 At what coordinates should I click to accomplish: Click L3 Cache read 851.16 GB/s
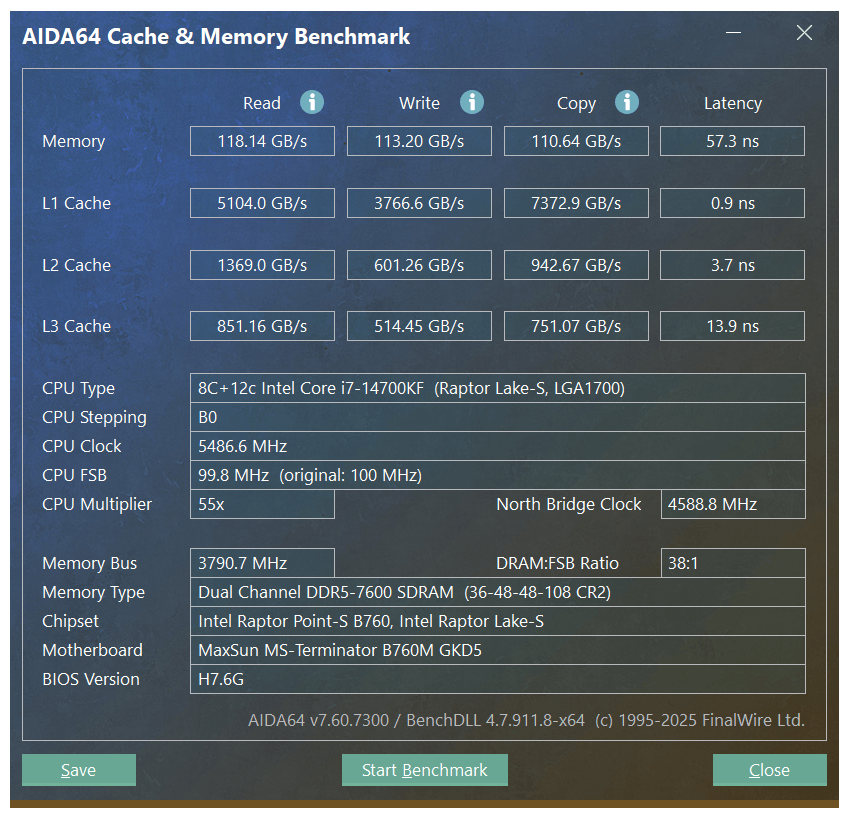262,326
